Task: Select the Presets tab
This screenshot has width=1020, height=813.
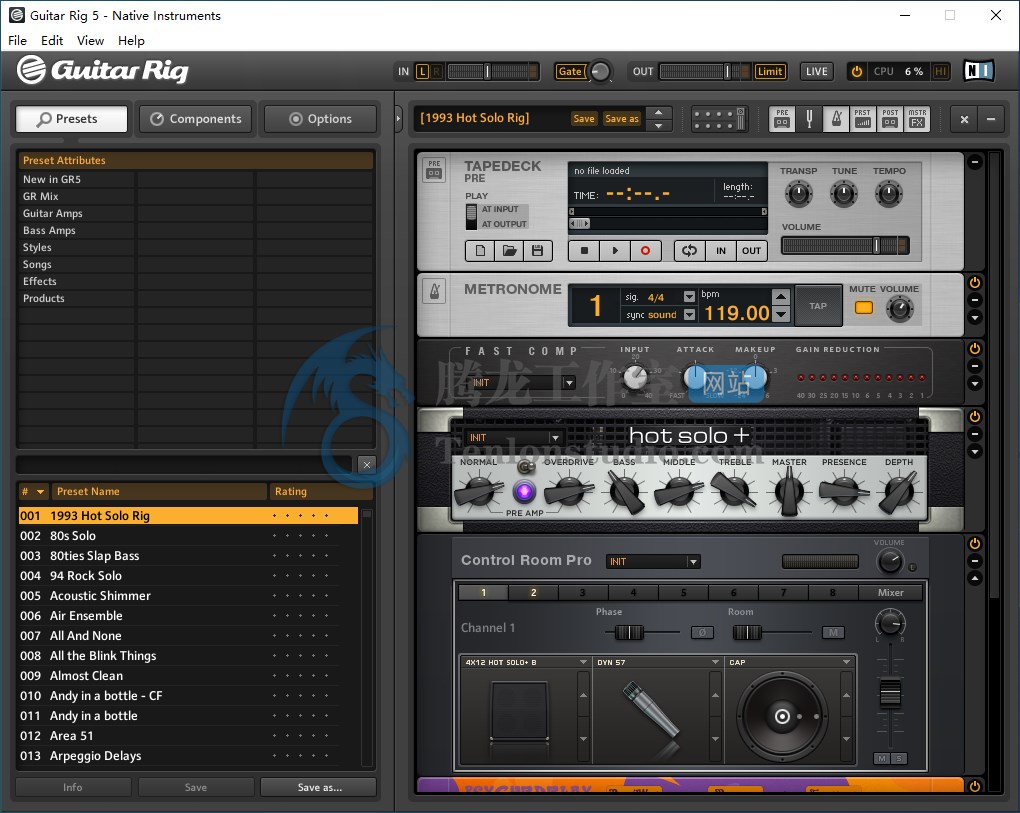Action: (x=72, y=119)
